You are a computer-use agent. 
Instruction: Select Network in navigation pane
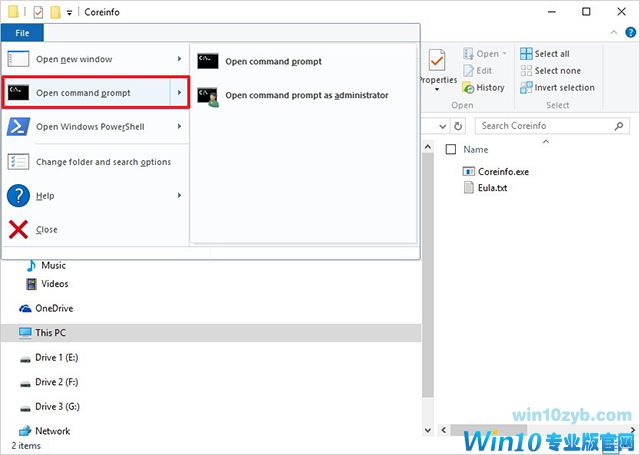point(44,431)
